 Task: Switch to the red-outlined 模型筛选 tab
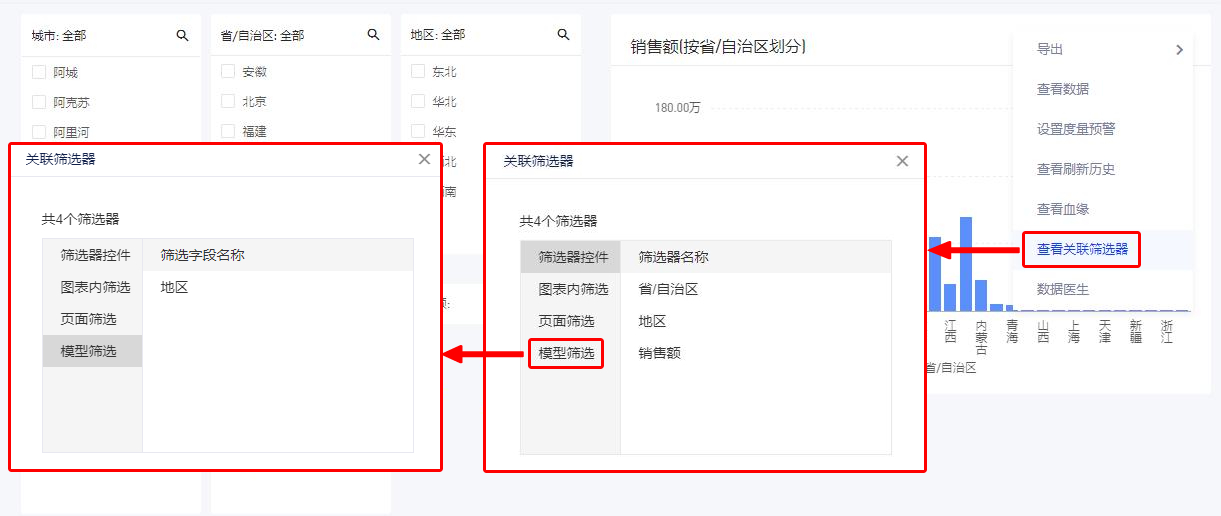tap(566, 353)
